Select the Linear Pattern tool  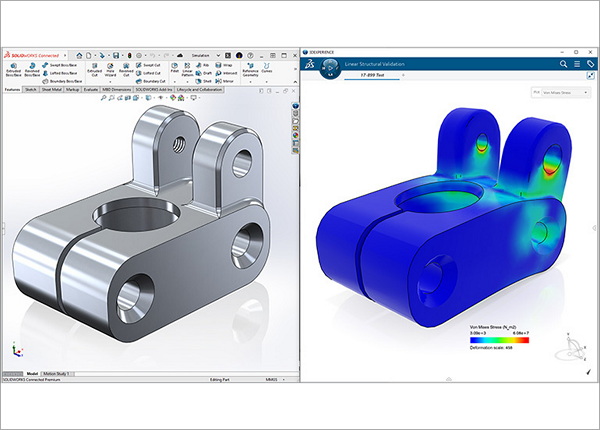[187, 70]
